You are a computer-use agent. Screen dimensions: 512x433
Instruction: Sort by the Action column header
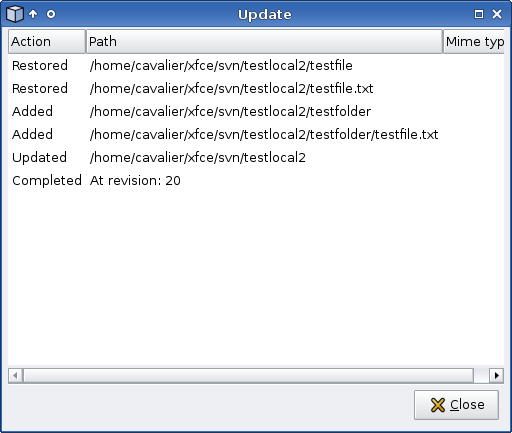[x=47, y=41]
